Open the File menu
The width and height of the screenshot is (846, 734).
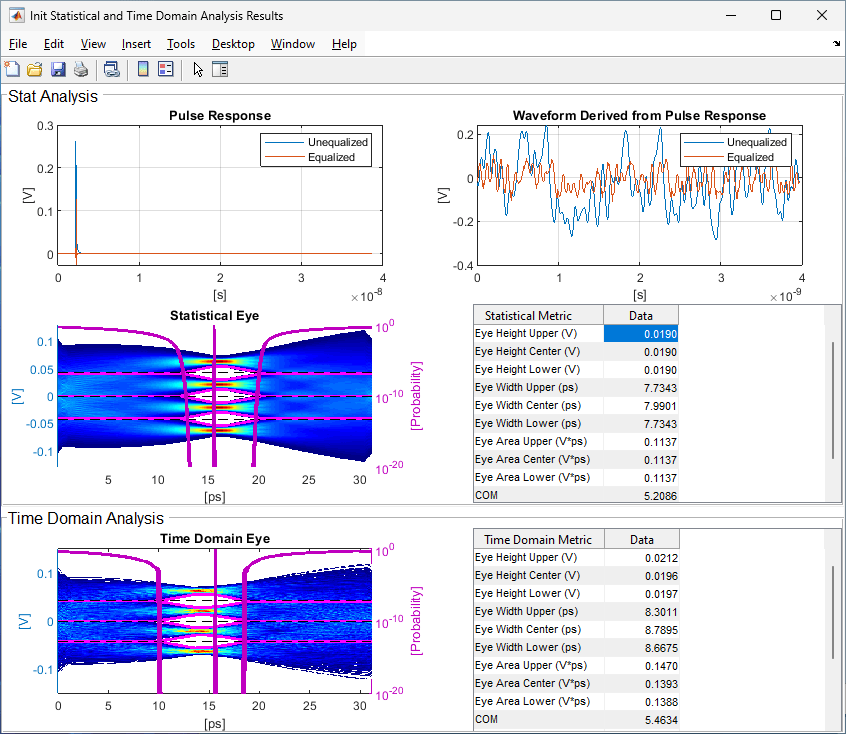(18, 44)
